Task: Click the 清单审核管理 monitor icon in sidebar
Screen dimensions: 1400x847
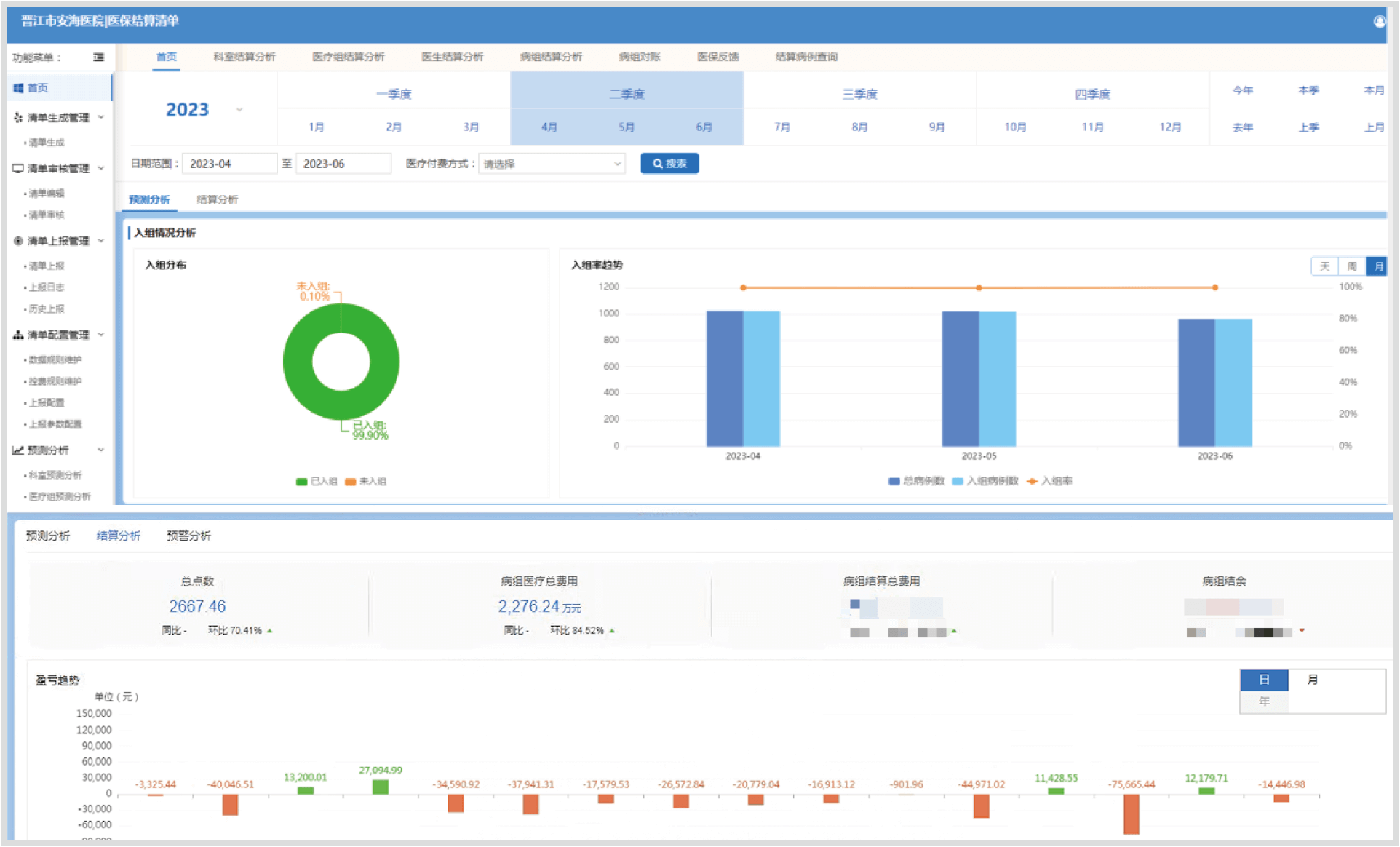Action: tap(18, 168)
